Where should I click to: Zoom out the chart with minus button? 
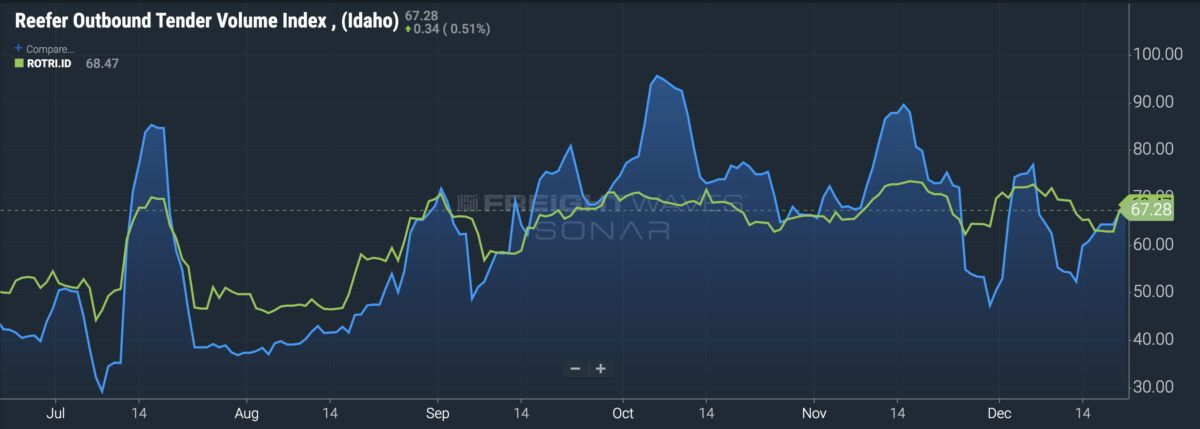[575, 368]
